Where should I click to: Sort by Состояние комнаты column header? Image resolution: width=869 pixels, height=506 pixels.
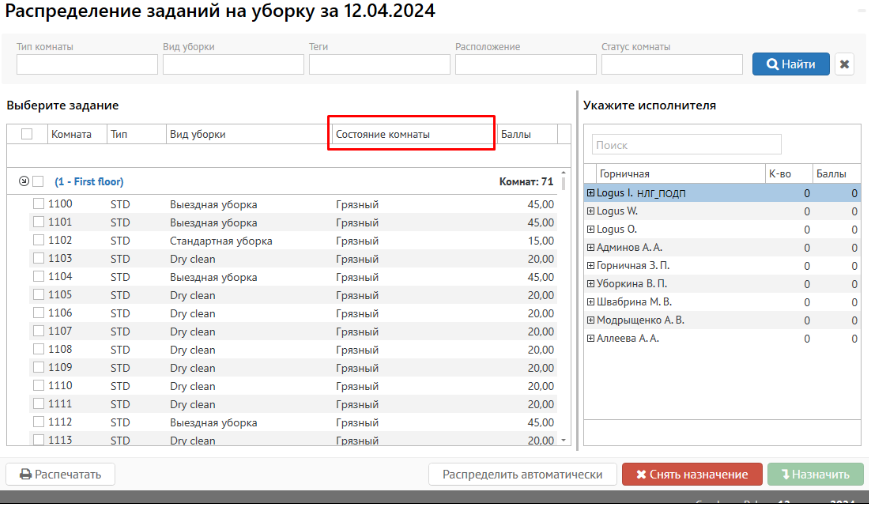click(x=413, y=134)
